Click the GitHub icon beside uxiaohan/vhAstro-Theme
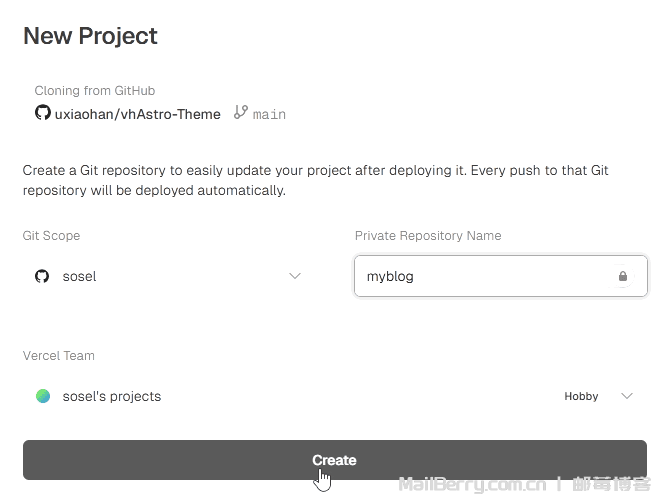 43,113
